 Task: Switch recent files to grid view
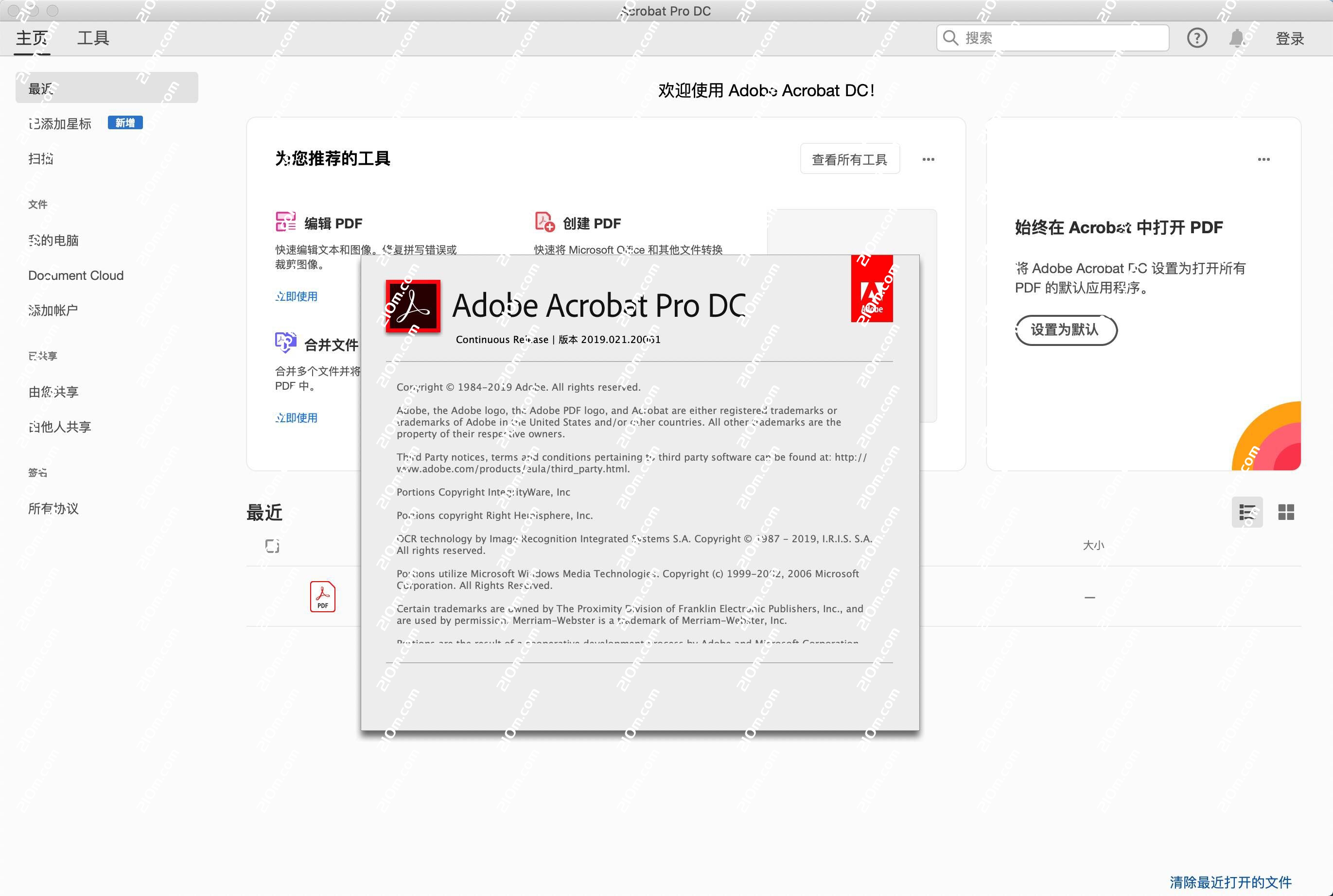1285,512
